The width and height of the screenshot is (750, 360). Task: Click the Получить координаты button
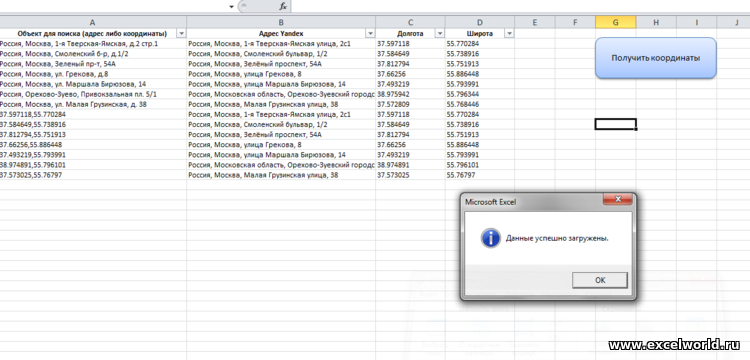coord(656,58)
